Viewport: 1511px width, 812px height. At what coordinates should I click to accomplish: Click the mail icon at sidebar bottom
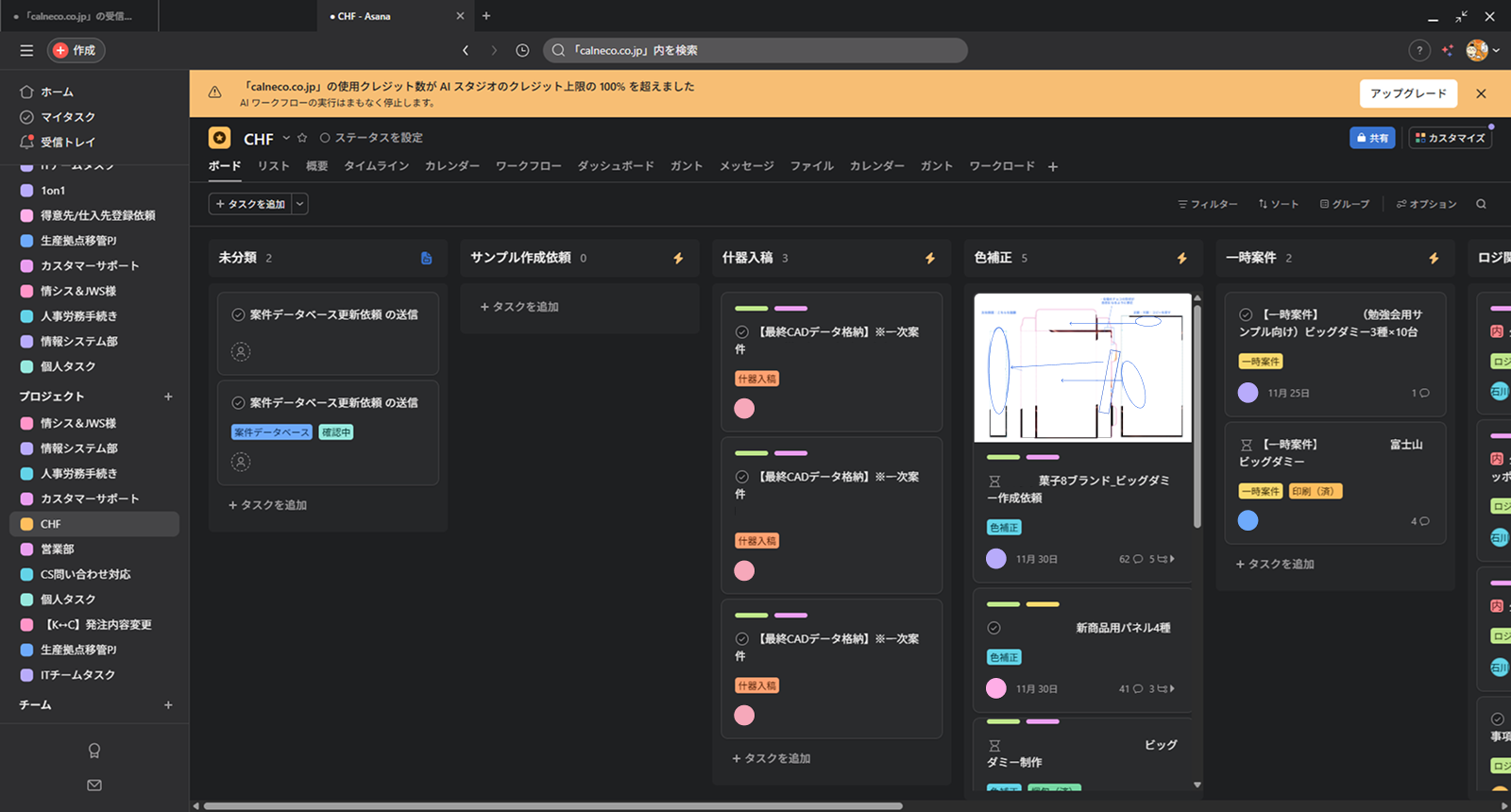point(94,785)
